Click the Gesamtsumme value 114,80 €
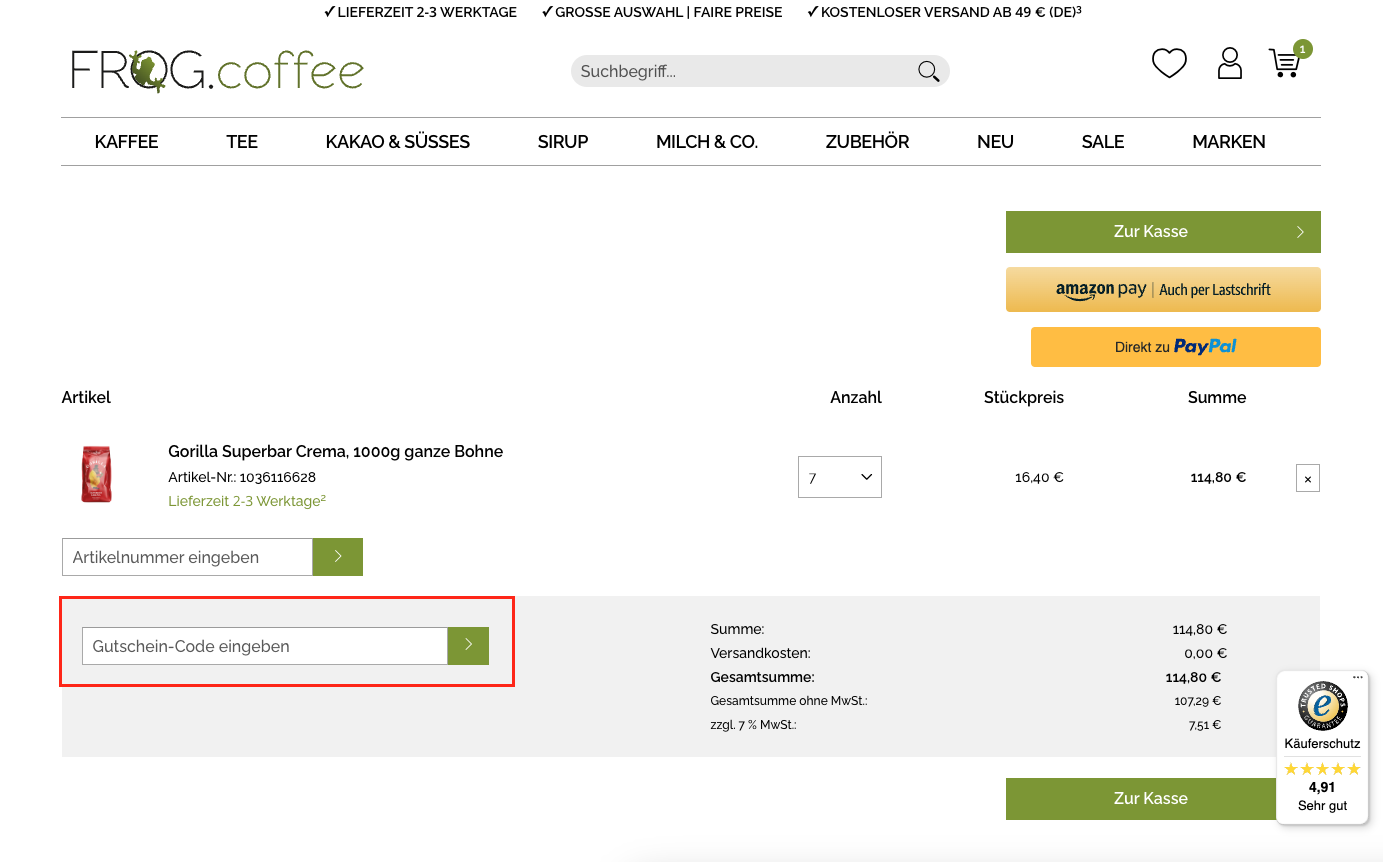This screenshot has height=862, width=1383. click(1193, 678)
